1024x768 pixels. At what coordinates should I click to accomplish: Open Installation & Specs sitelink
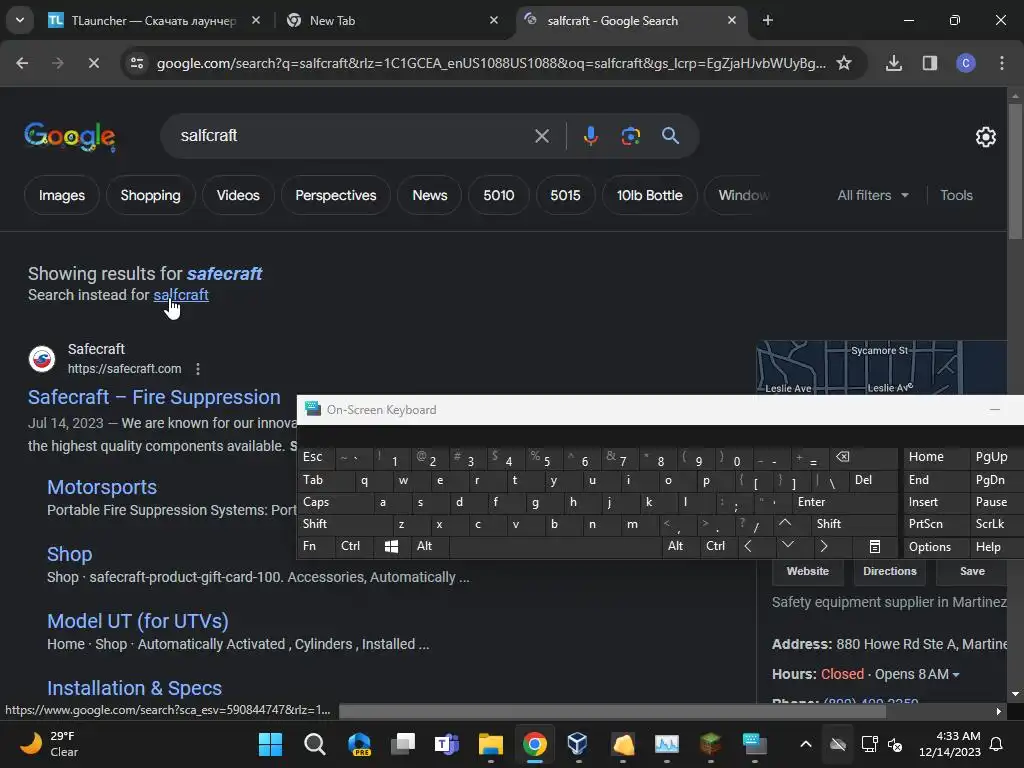click(x=135, y=688)
